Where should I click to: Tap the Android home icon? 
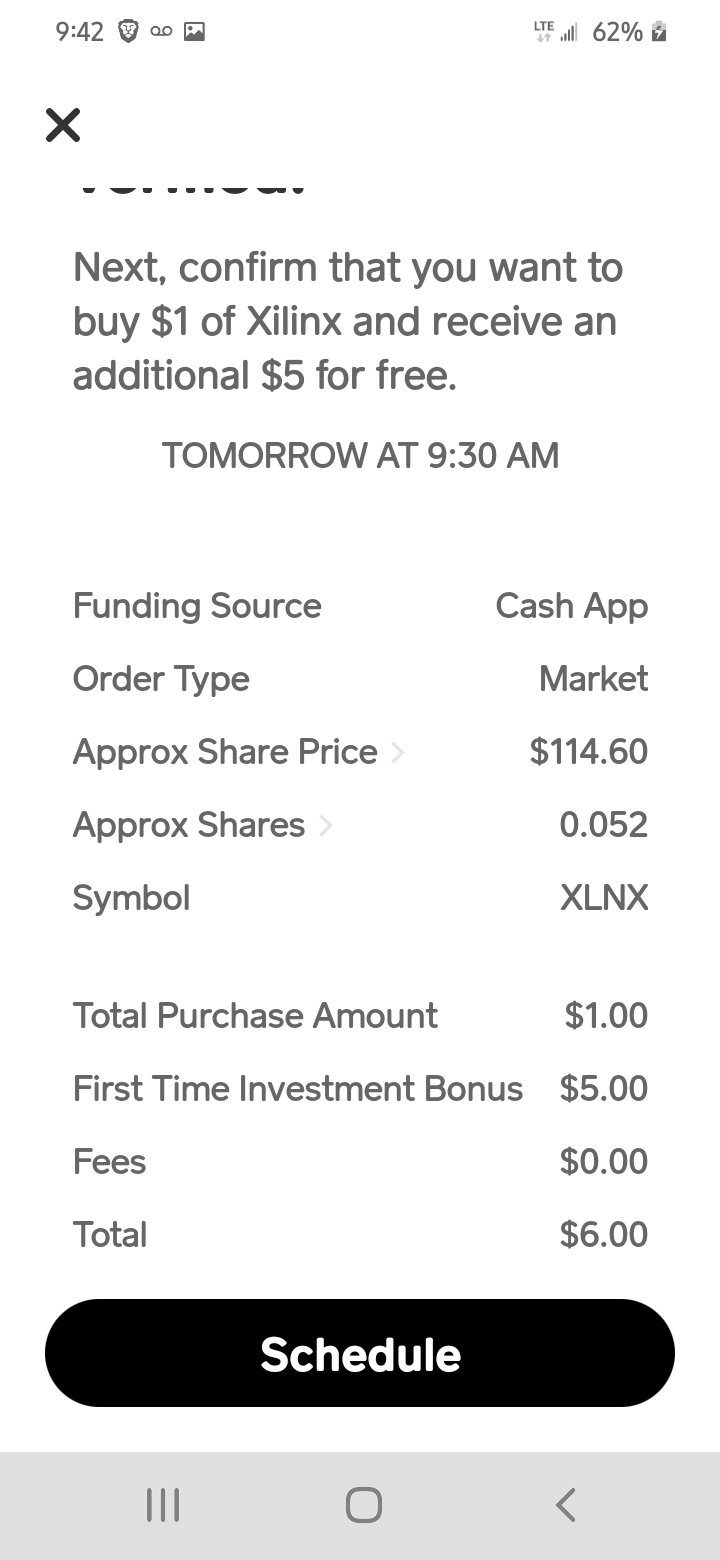coord(363,1504)
